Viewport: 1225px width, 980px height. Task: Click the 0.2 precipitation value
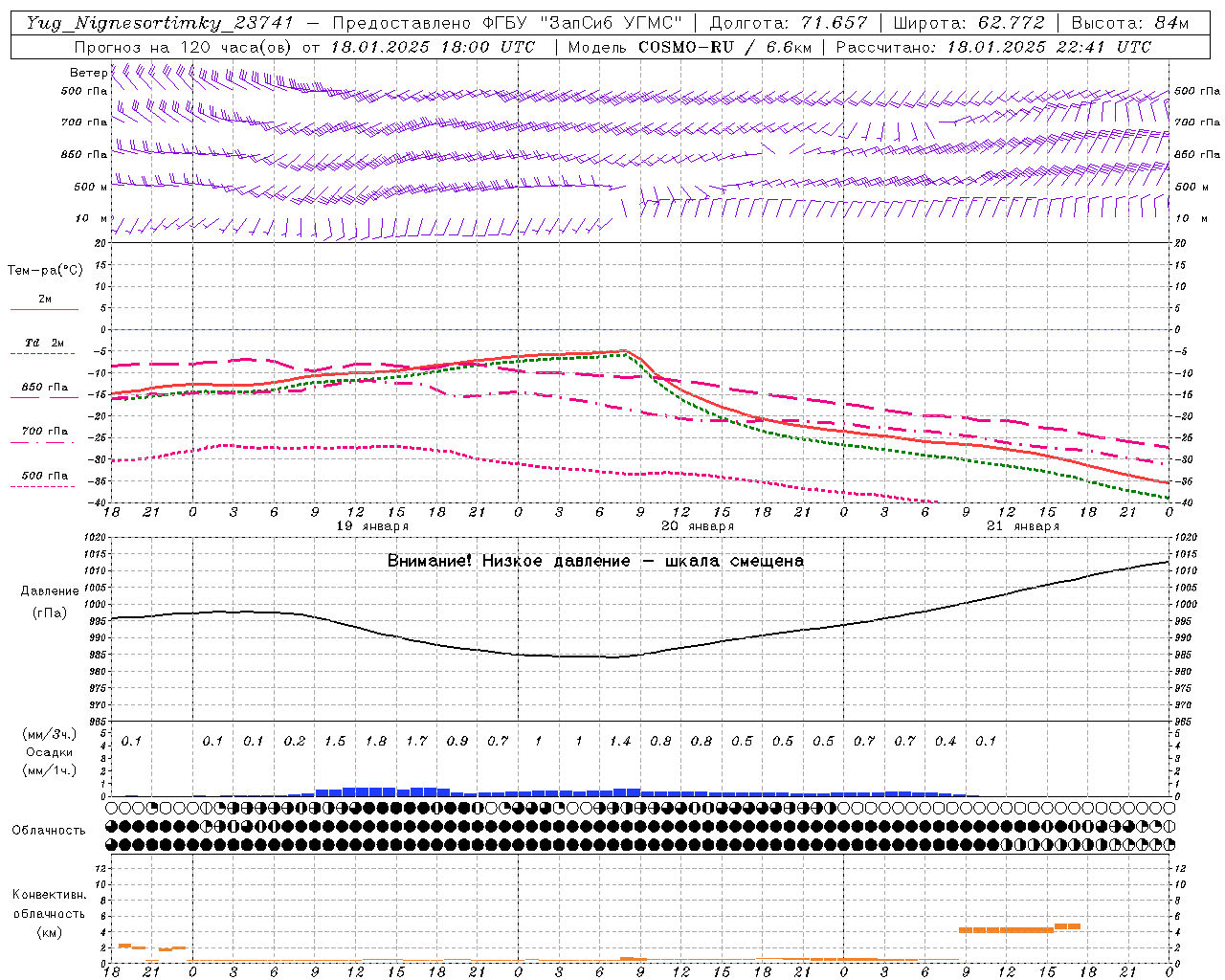tap(295, 741)
